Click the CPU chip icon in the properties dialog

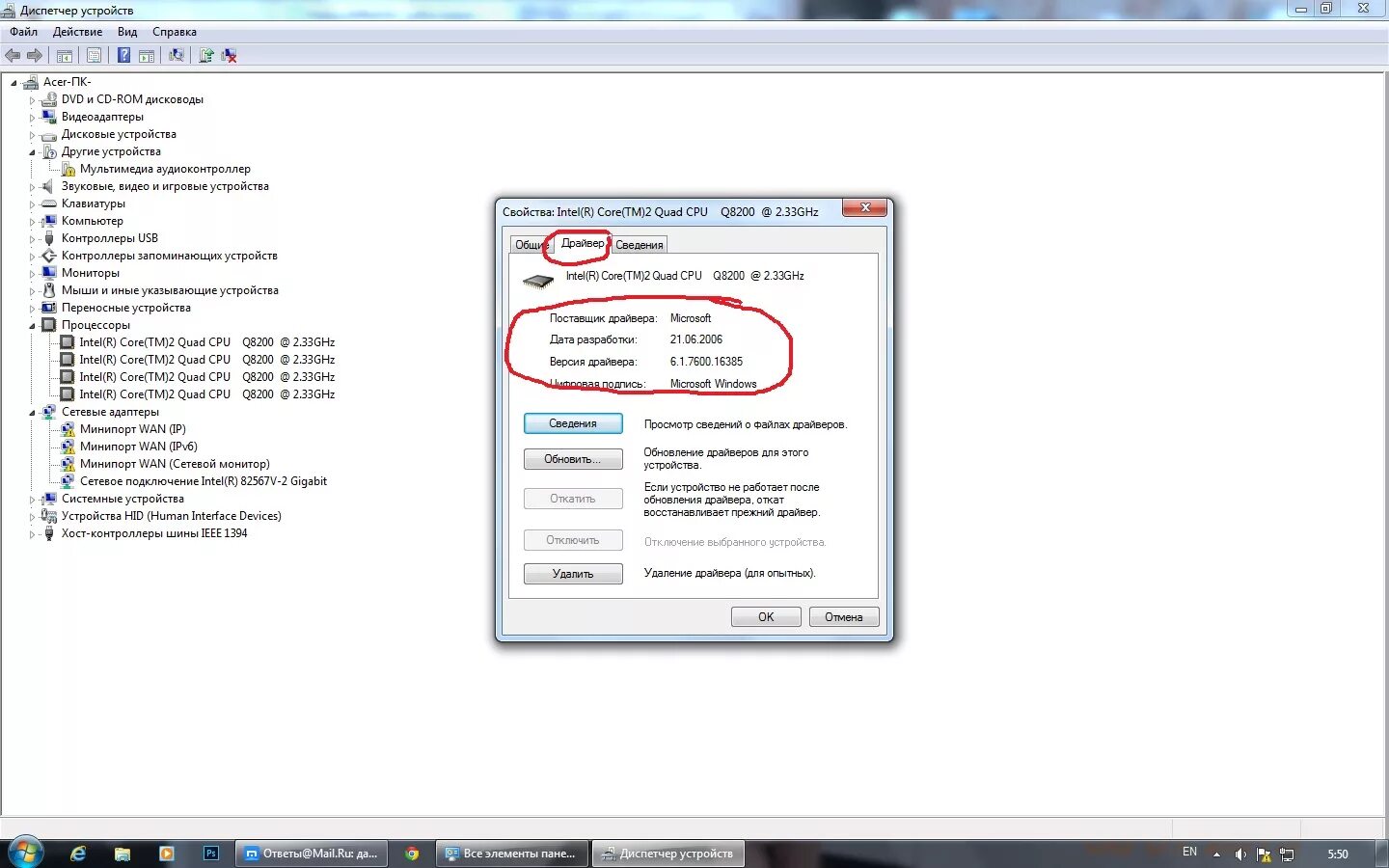point(537,281)
